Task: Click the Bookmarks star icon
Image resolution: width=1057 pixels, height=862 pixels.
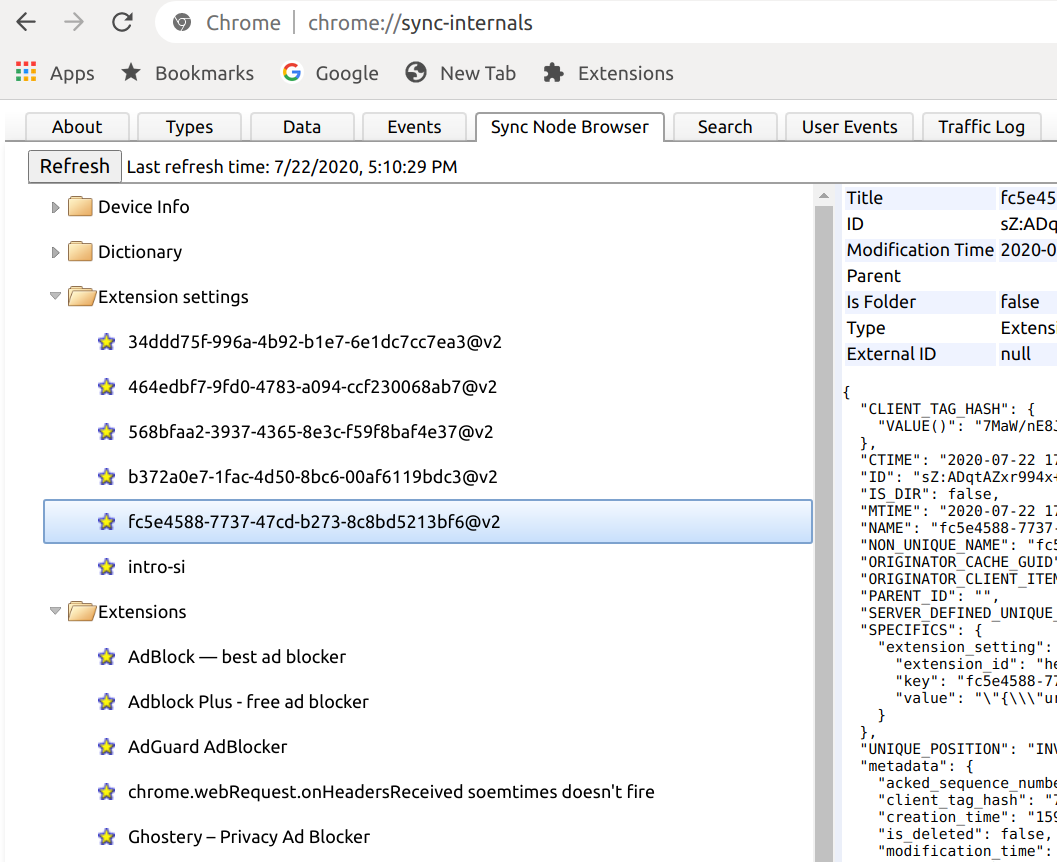Action: coord(131,71)
